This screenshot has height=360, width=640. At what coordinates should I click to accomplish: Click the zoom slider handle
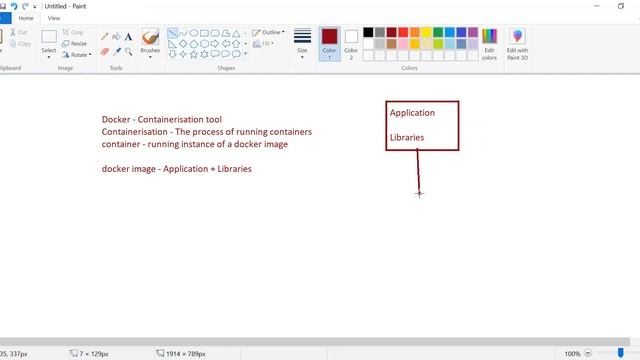(x=620, y=353)
